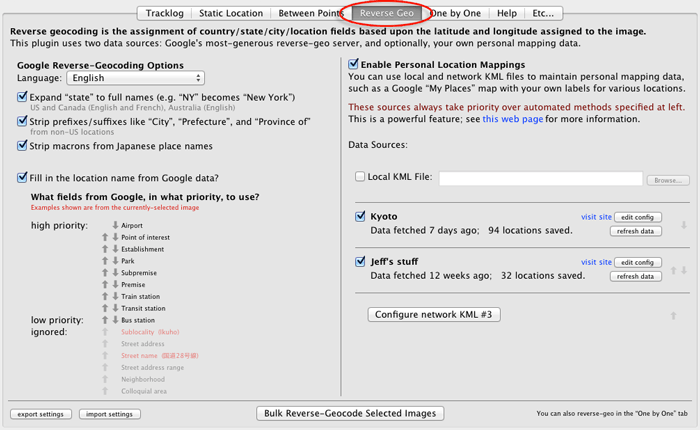
Task: Raise Establishment priority with up arrow
Action: (105, 249)
